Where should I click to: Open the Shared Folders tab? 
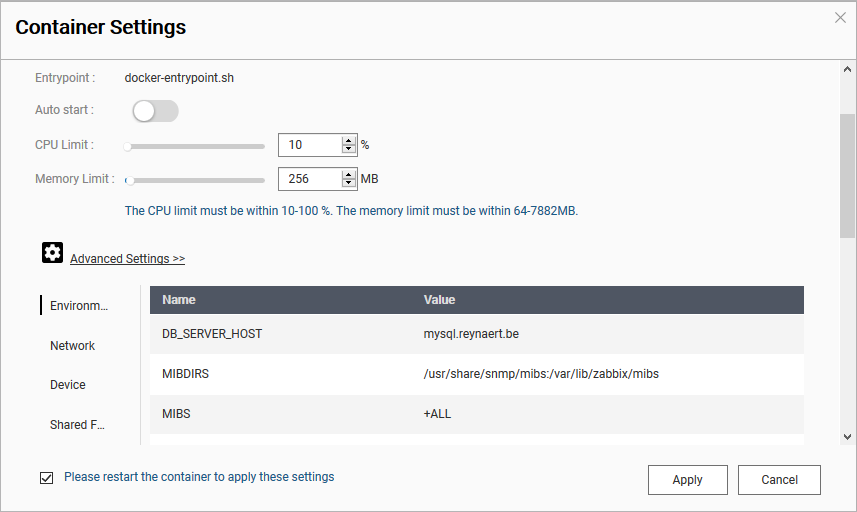[77, 425]
